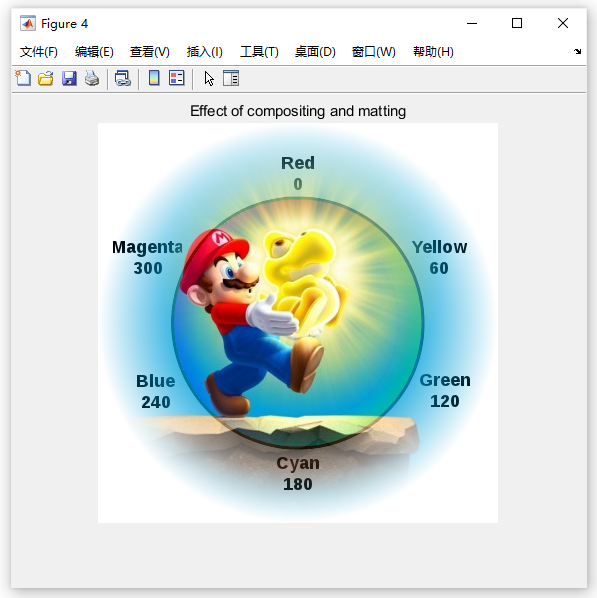Screen dimensions: 597x598
Task: Toggle the Edit Plot arrow tool
Action: (209, 79)
